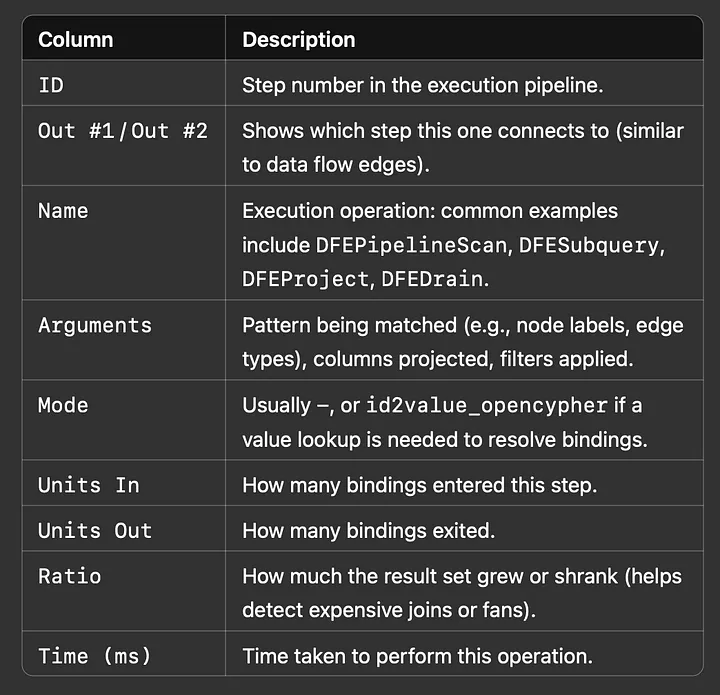This screenshot has height=695, width=720.
Task: Click the DFEDrain code text
Action: 432,279
